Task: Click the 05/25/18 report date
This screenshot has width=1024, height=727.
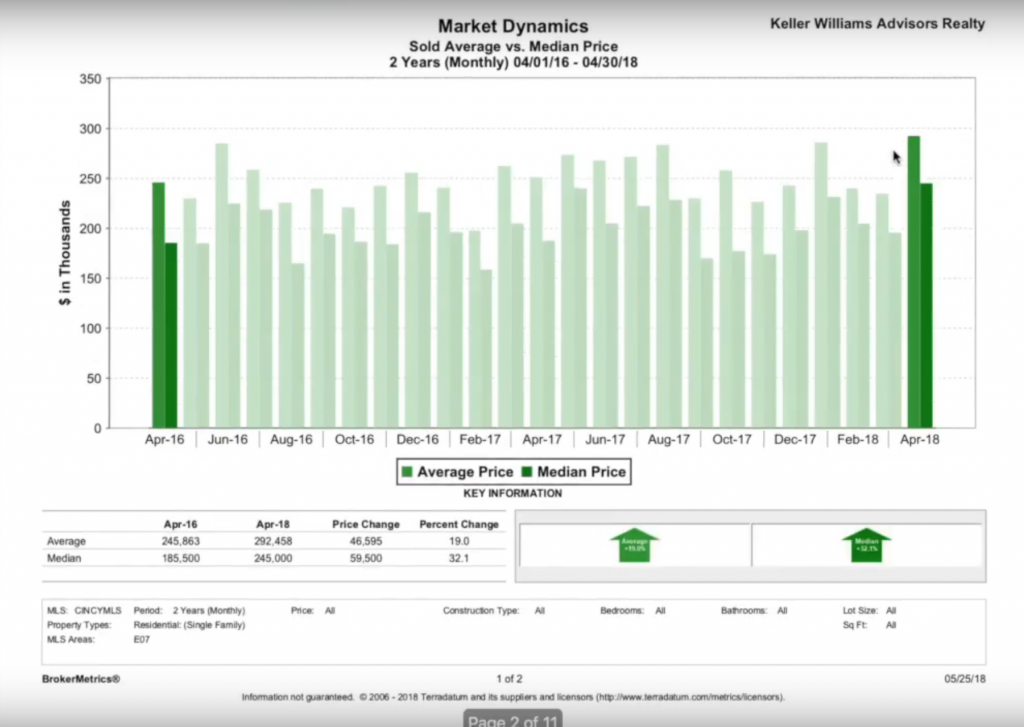Action: pos(965,679)
